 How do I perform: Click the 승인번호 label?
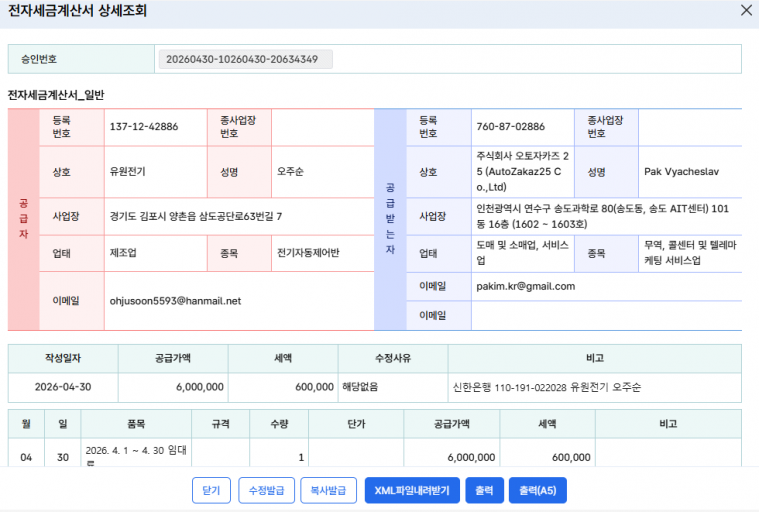(39, 59)
